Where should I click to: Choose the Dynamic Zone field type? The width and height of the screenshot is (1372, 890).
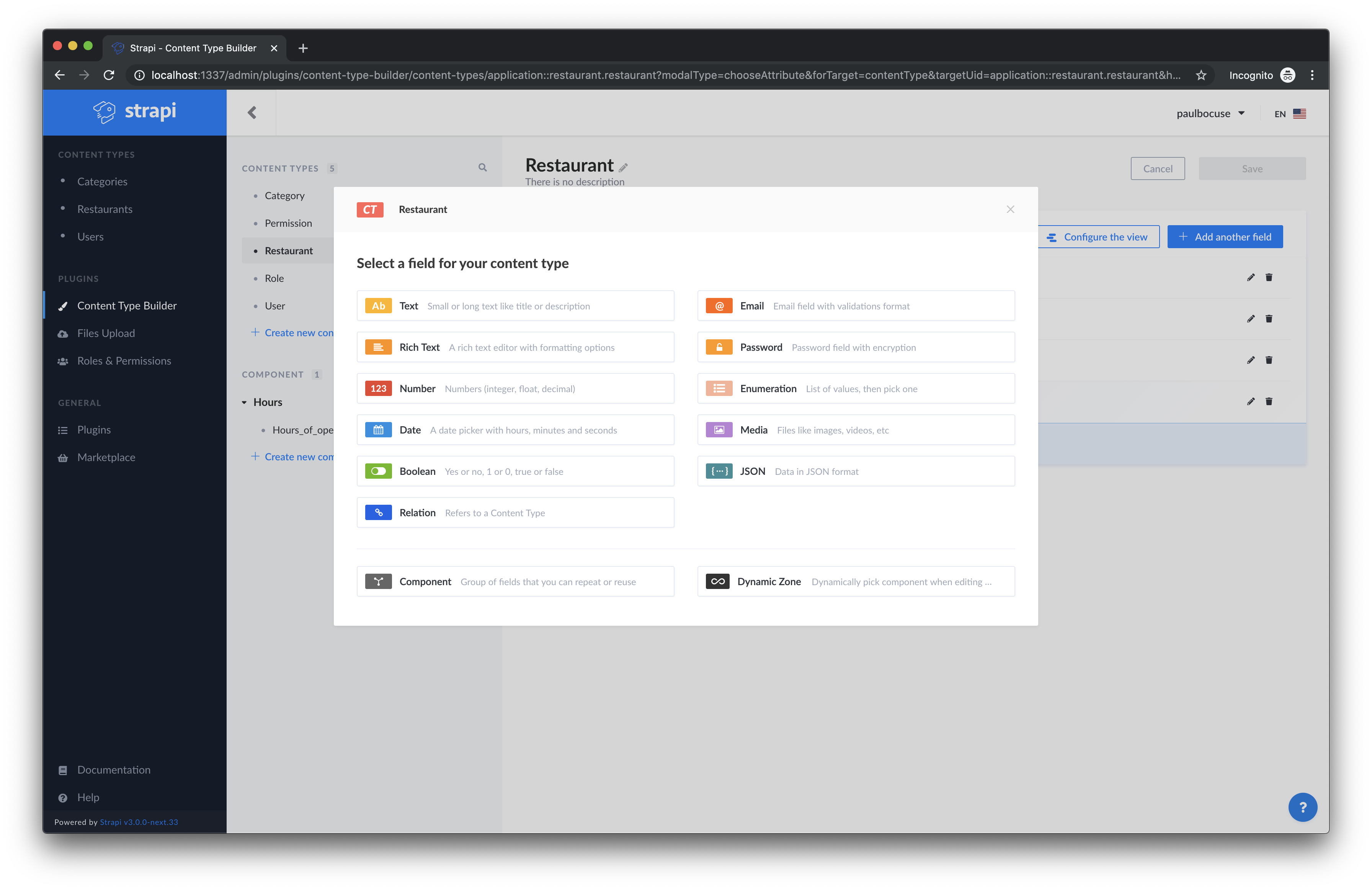(x=856, y=581)
